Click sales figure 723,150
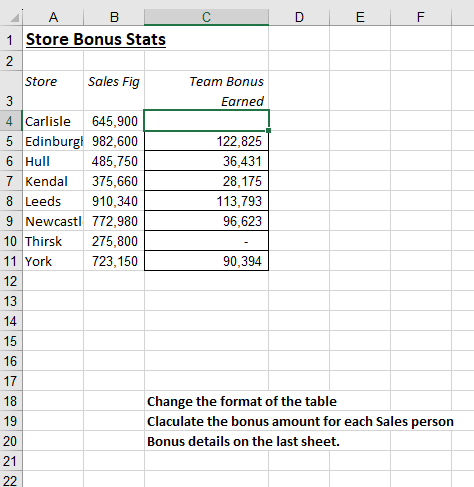The image size is (474, 487). point(114,261)
